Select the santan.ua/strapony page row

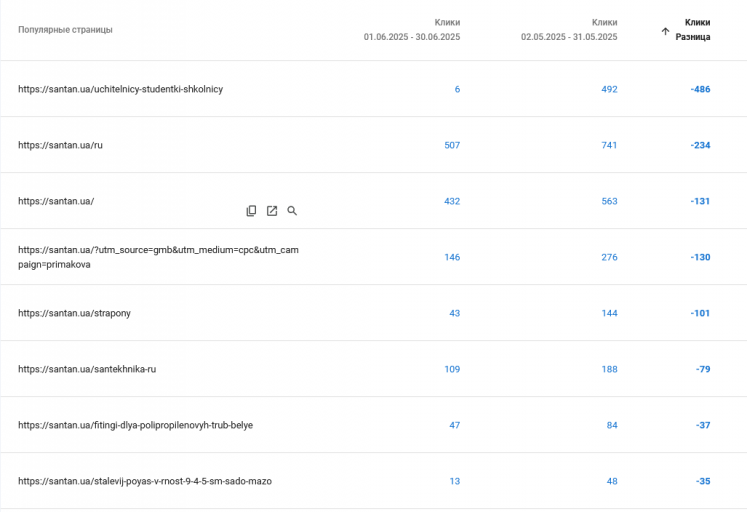point(374,313)
